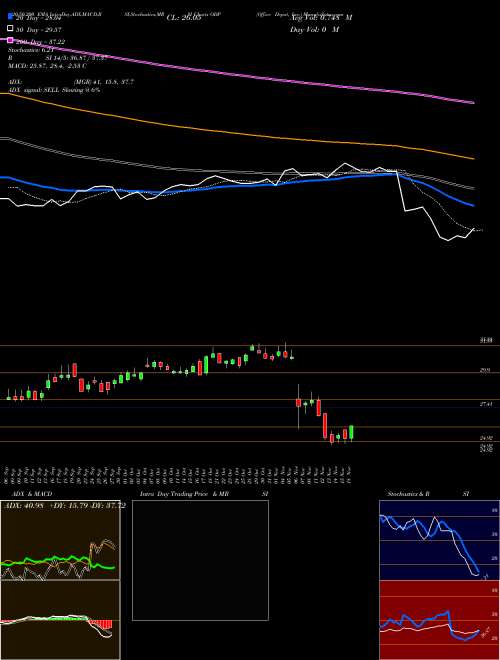This screenshot has width=500, height=660.
Task: Select the 'Stochastics: 6.21' reading
Action: point(31,50)
